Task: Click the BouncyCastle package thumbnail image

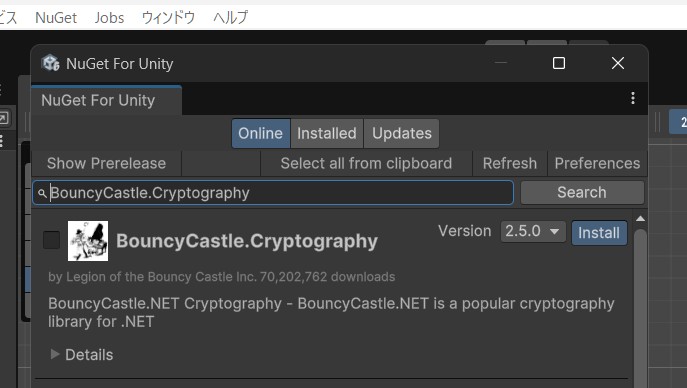Action: 88,241
